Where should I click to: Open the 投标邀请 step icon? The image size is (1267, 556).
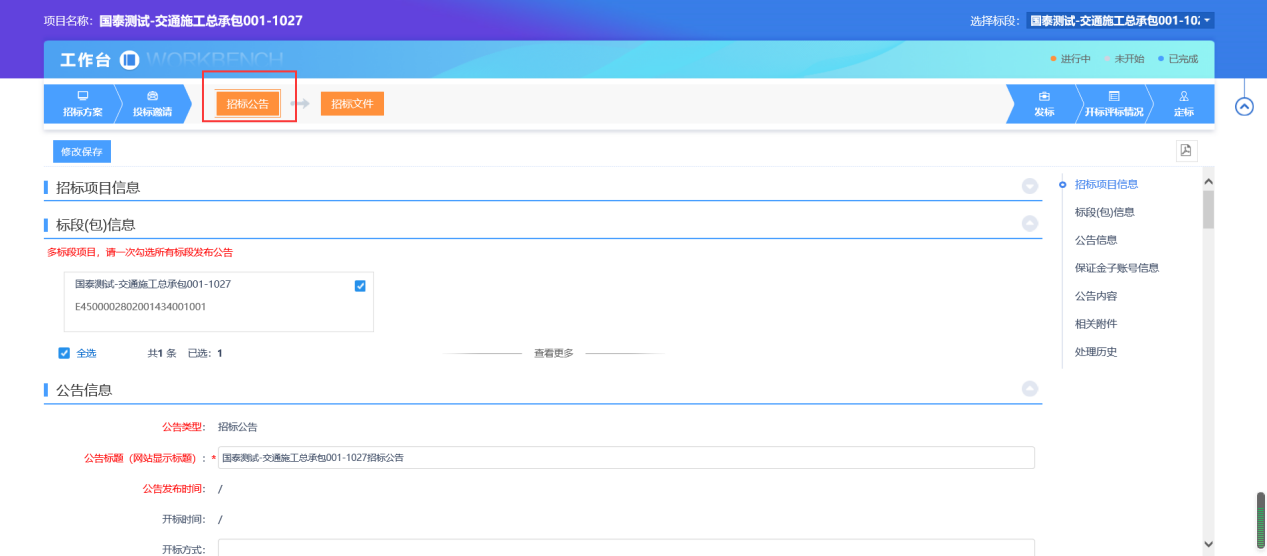[x=152, y=97]
